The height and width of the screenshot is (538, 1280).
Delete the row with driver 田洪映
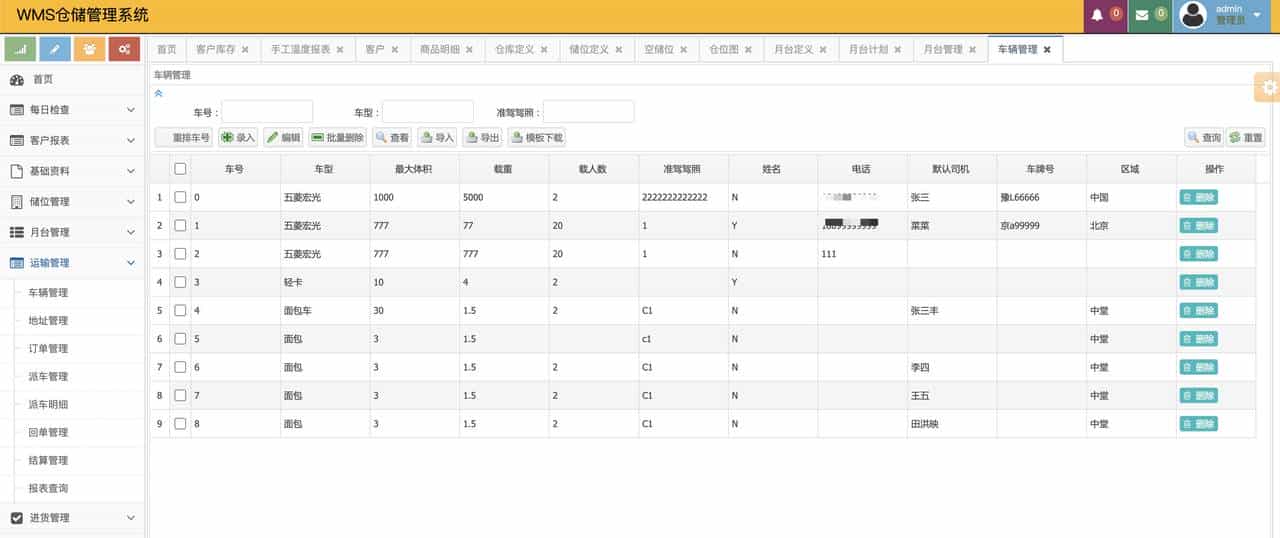tap(1198, 424)
